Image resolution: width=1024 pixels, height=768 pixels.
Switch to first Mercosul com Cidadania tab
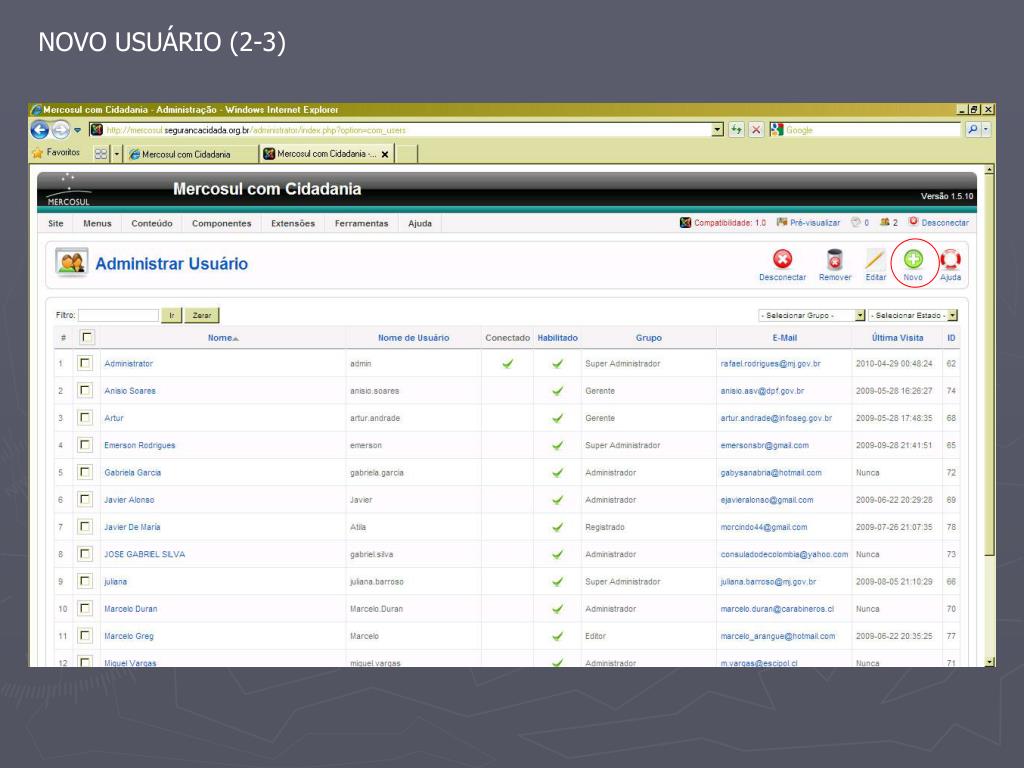pos(191,154)
